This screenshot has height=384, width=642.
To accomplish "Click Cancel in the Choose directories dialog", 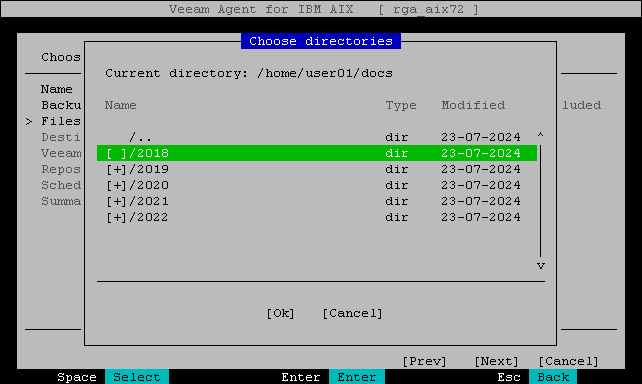I will coord(352,313).
